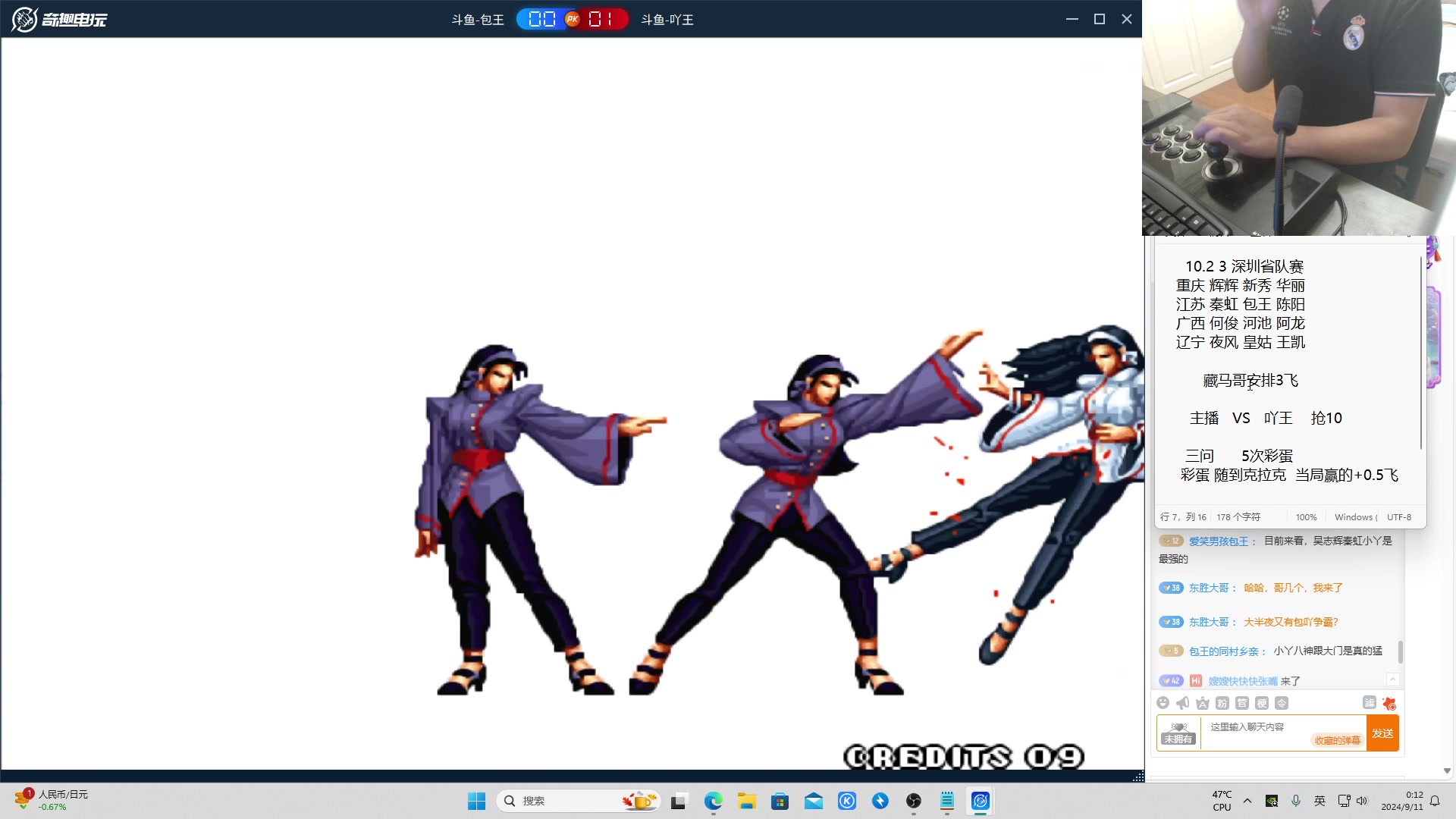The height and width of the screenshot is (819, 1456).
Task: Click notepad zoom level 100% in status bar
Action: (1306, 517)
